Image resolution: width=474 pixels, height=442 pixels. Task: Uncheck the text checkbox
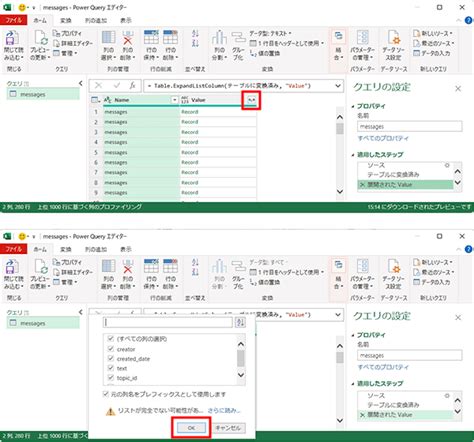point(111,368)
